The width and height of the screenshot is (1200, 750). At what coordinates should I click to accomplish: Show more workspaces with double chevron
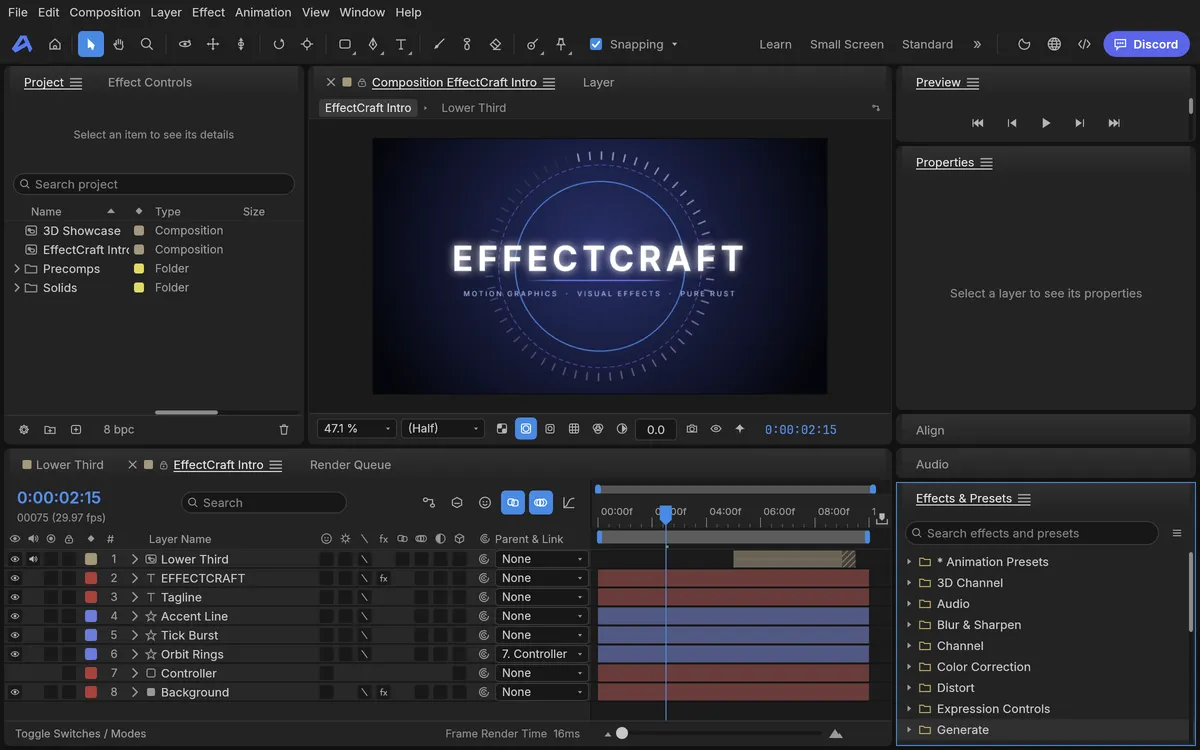coord(977,44)
